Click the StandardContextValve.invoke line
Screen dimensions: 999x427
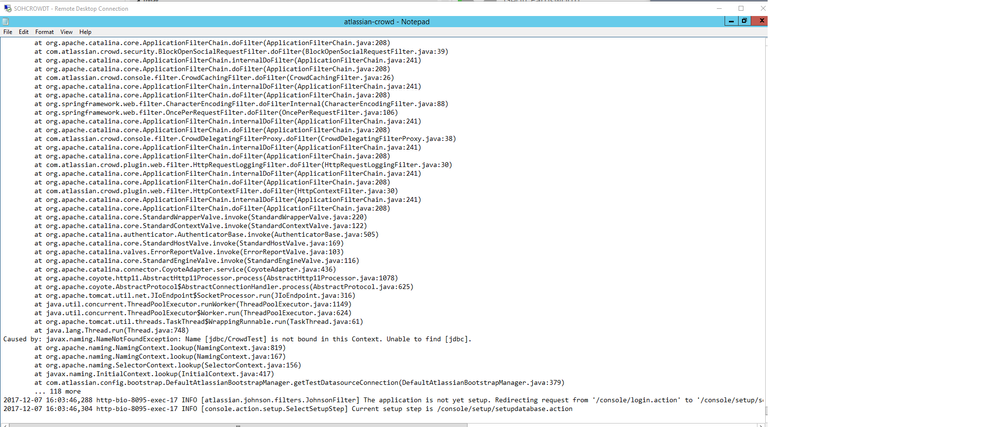pos(201,226)
